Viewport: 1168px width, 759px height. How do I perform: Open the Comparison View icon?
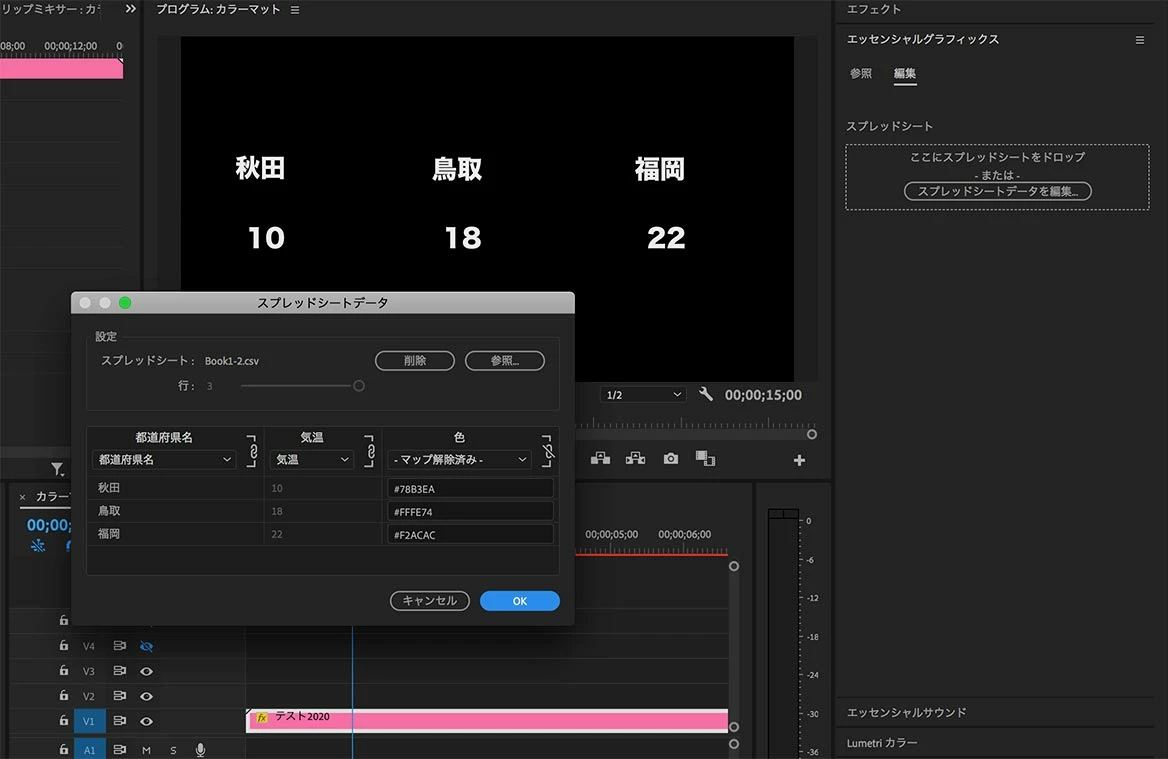coord(705,459)
